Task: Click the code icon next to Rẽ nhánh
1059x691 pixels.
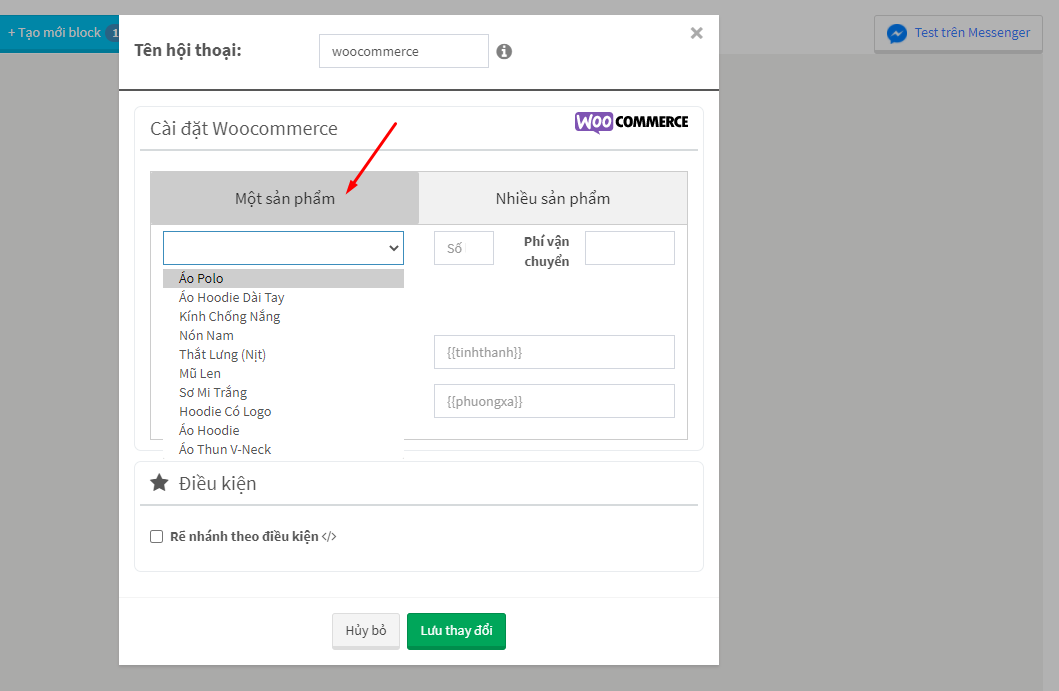Action: [329, 536]
